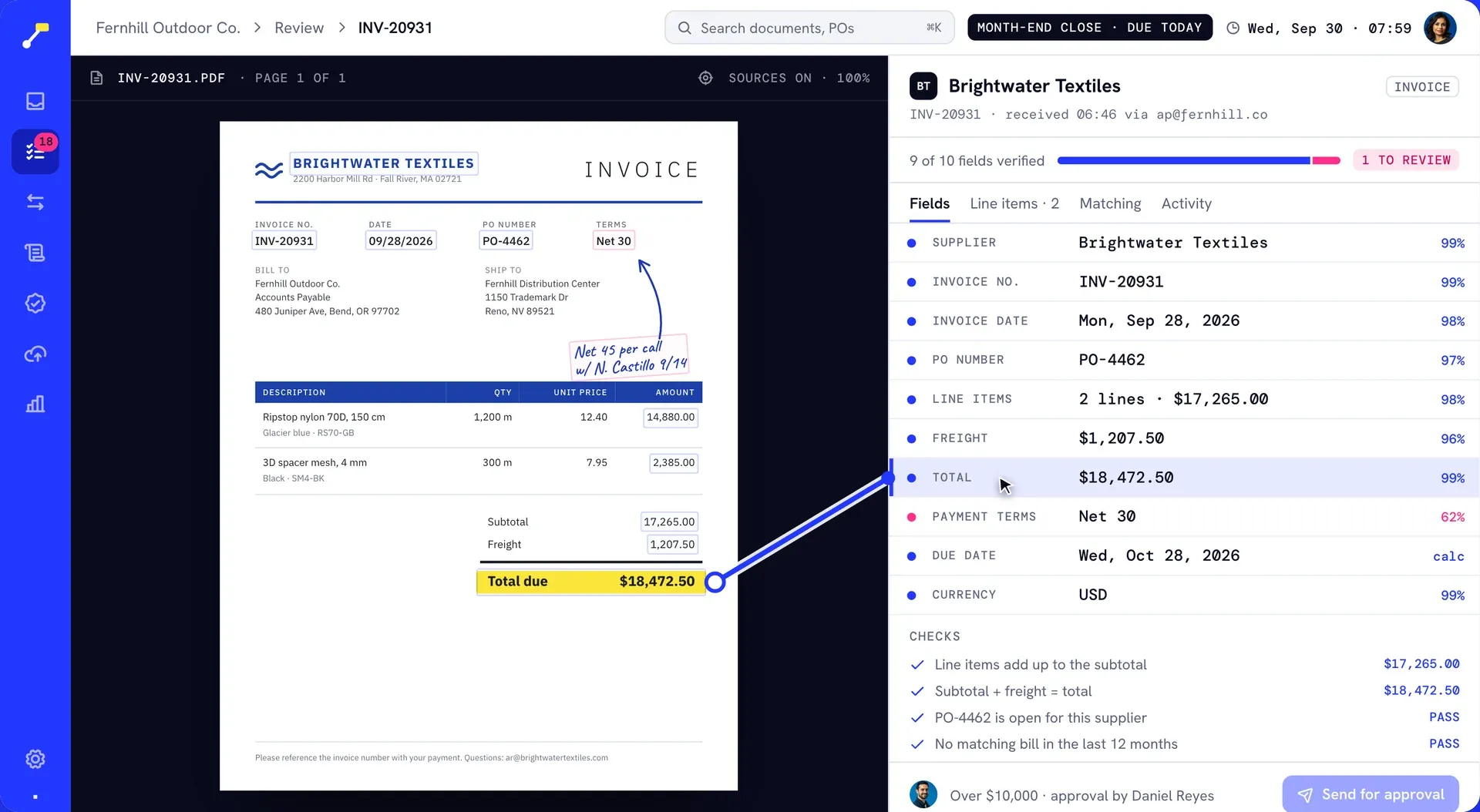Click check 'No matching bill in the last 12 months'
Image resolution: width=1480 pixels, height=812 pixels.
click(x=1185, y=743)
